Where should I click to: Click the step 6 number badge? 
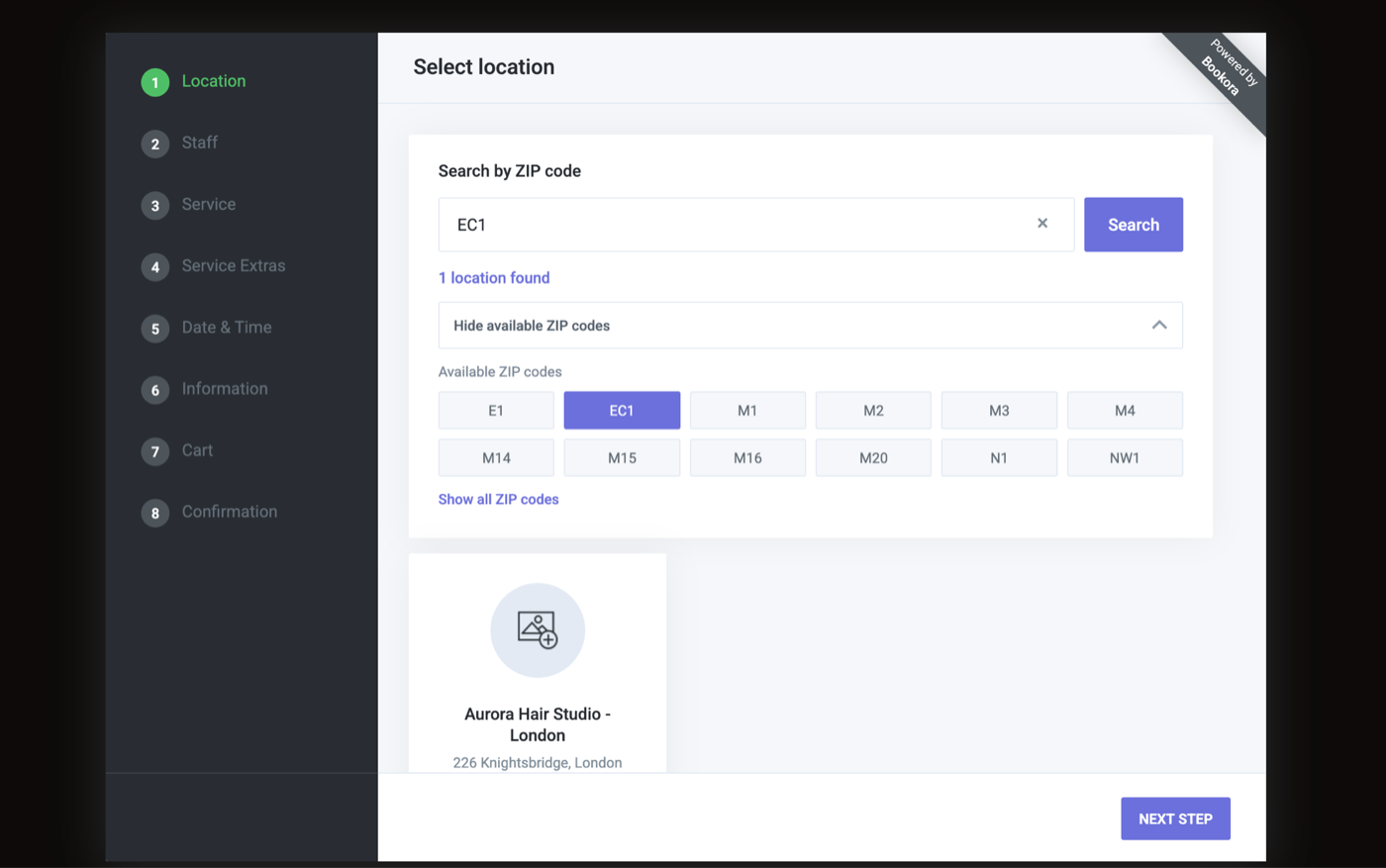point(155,390)
